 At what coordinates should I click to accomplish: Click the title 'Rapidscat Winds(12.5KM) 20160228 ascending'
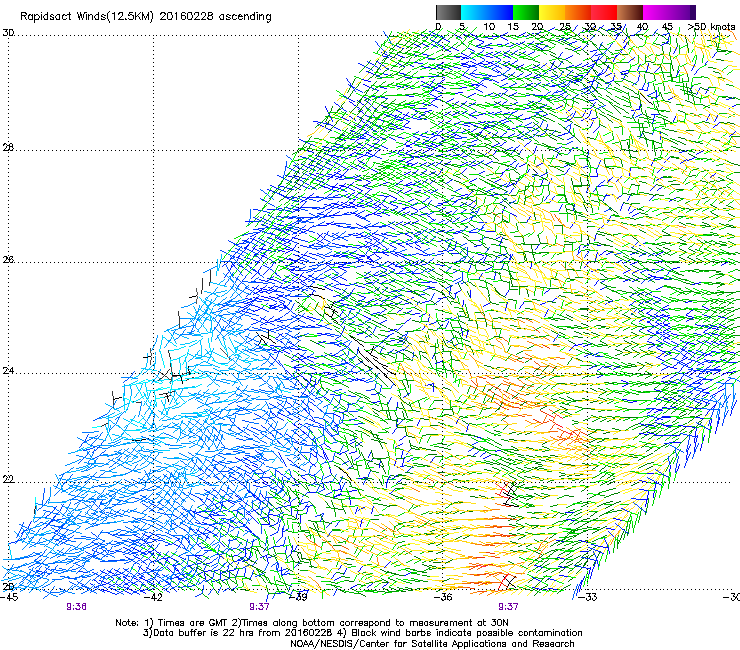pos(146,17)
